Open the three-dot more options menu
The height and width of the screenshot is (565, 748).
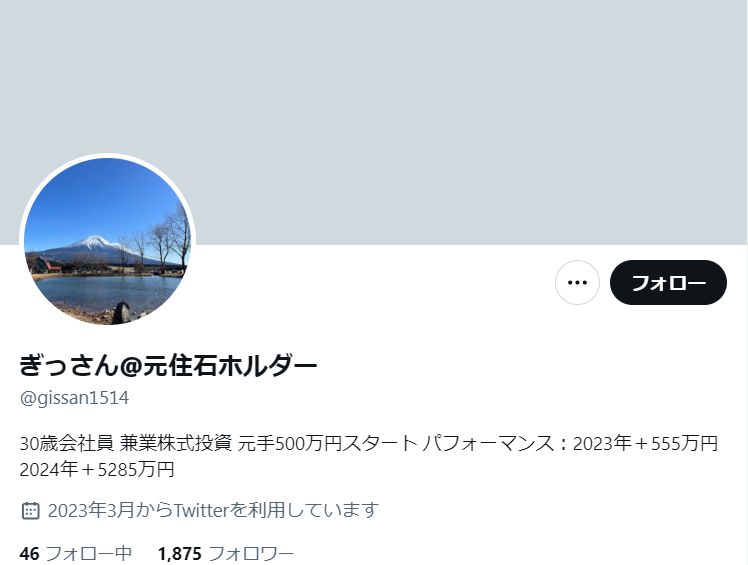point(577,282)
